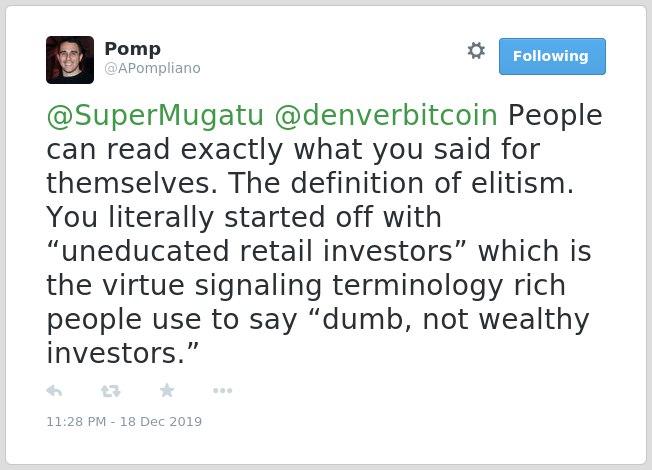Open the three-dots more options icon
Viewport: 652px width, 470px height.
click(222, 391)
